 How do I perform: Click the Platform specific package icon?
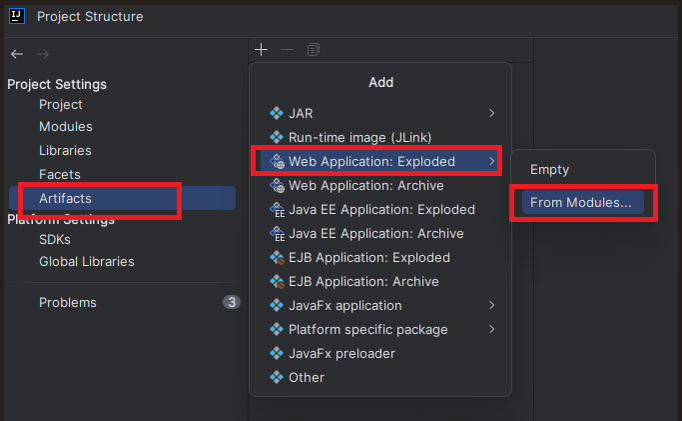tap(277, 329)
